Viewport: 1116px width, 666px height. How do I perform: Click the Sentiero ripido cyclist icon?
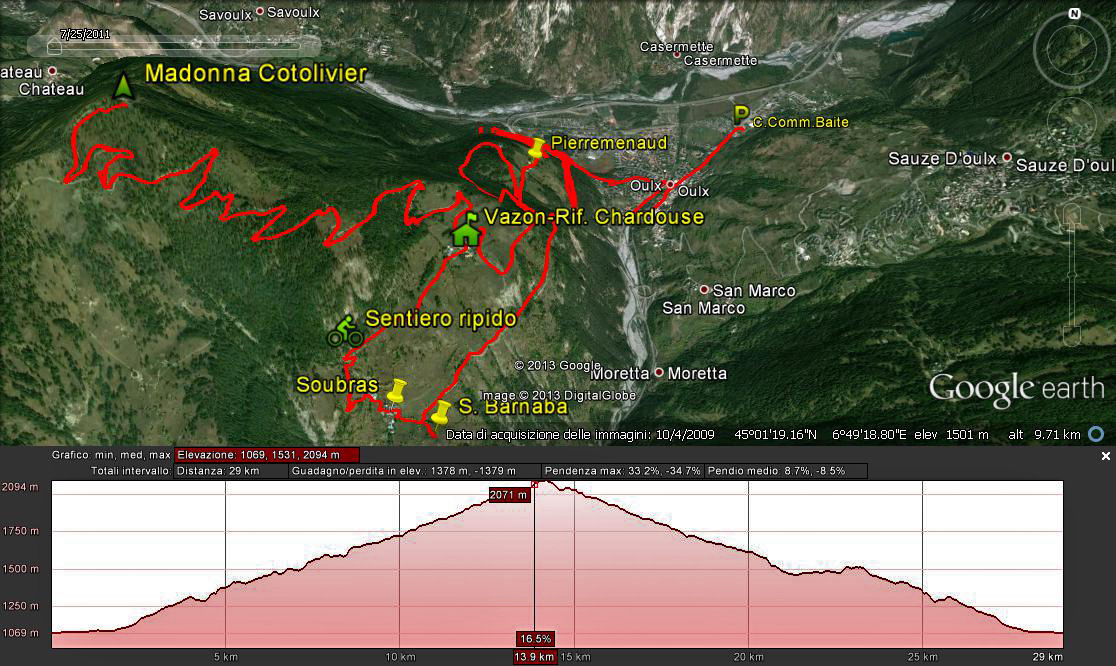[345, 331]
